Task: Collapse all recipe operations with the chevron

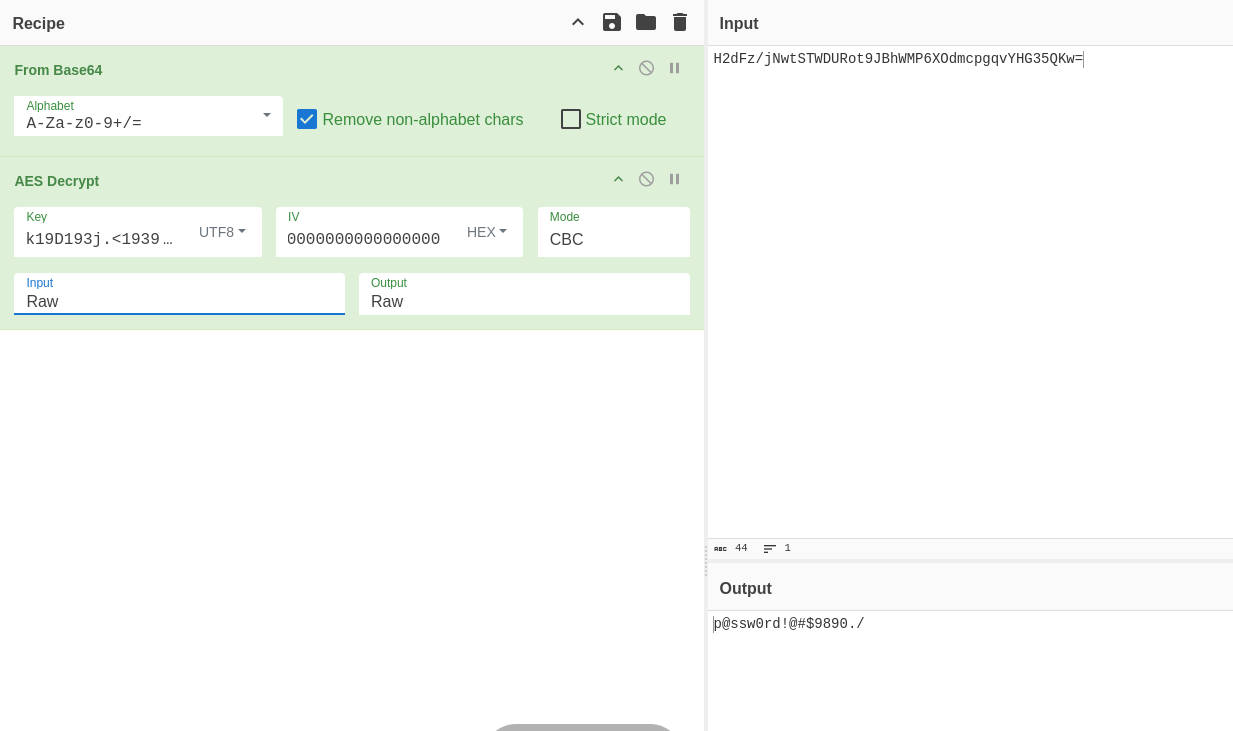Action: coord(578,22)
